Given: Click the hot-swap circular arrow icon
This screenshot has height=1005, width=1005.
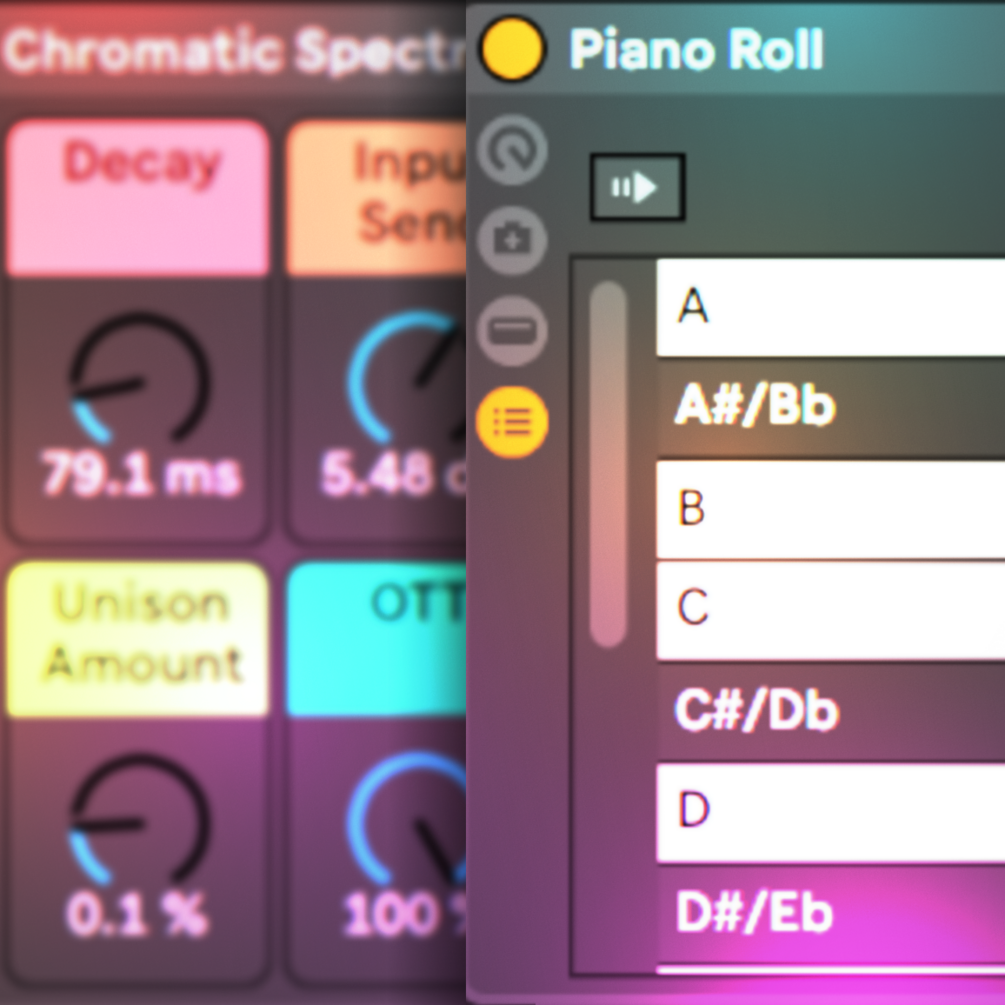Looking at the screenshot, I should 512,151.
